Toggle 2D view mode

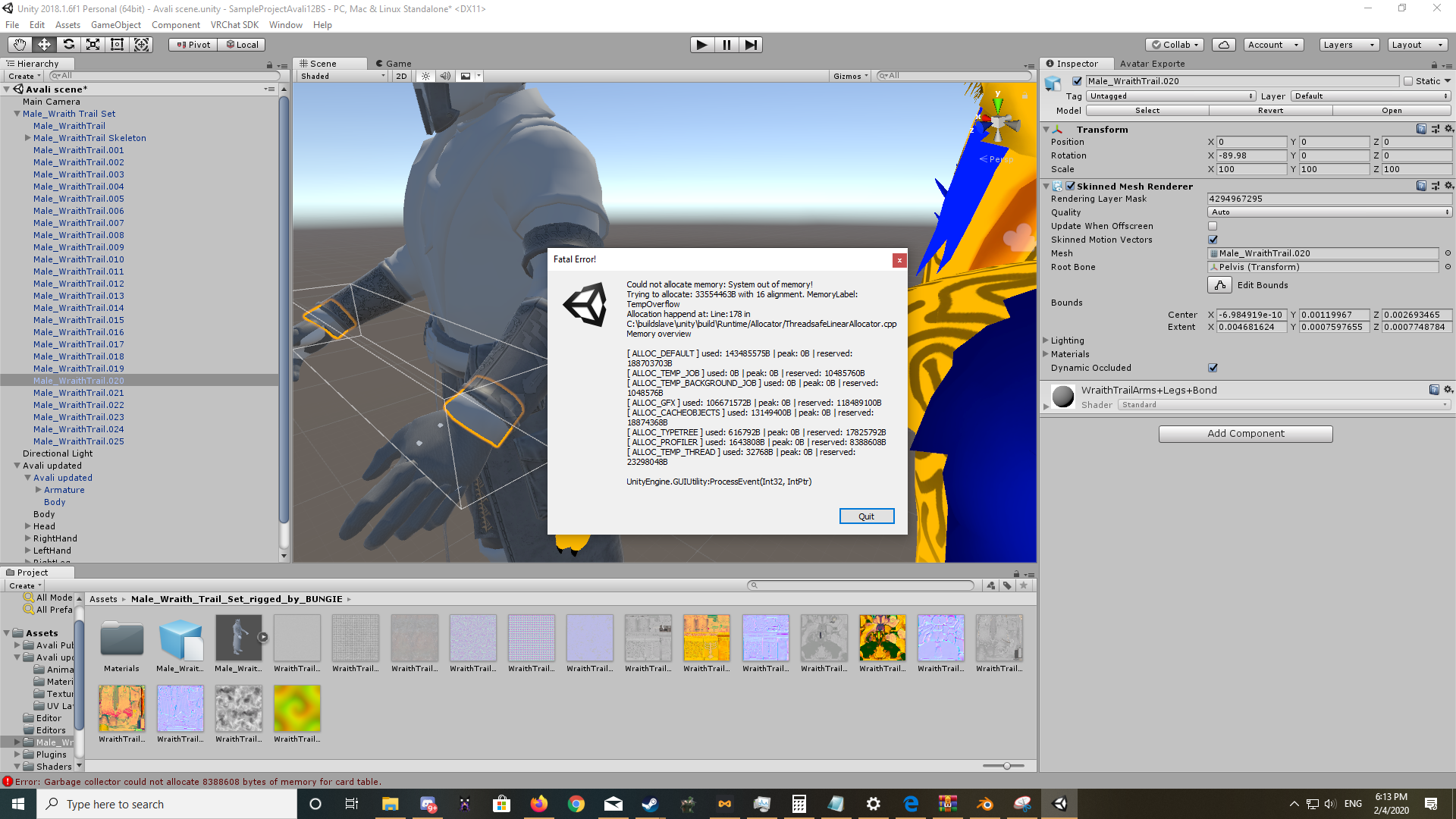click(x=401, y=76)
